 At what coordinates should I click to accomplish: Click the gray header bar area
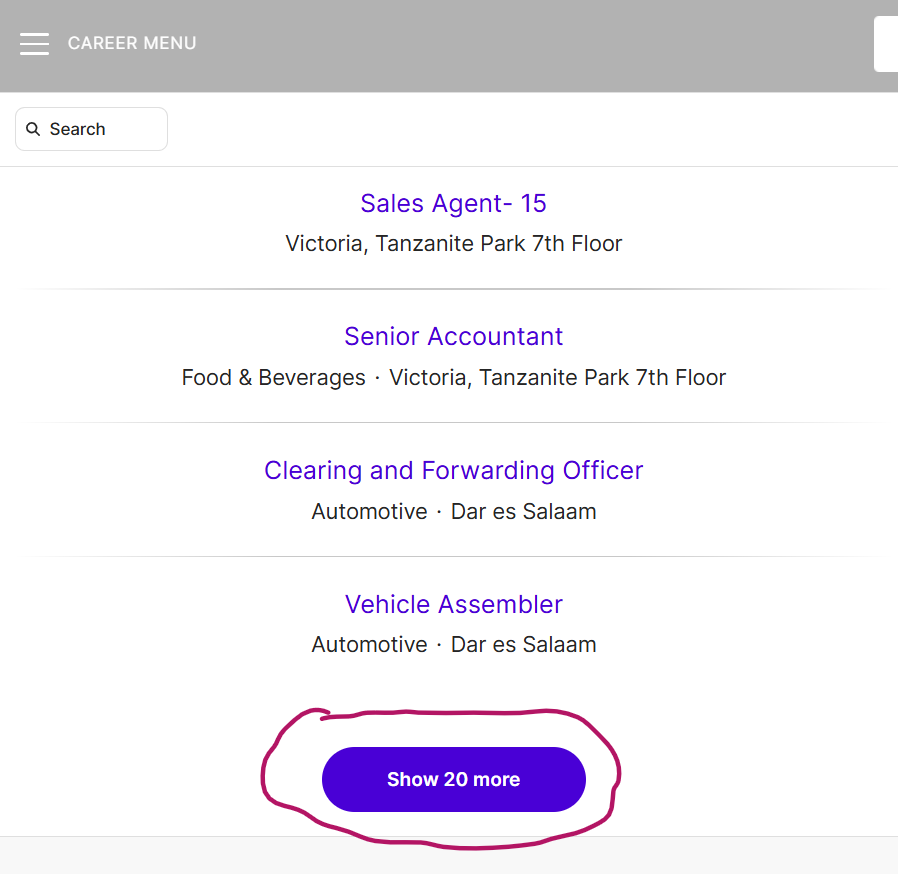[x=515, y=46]
